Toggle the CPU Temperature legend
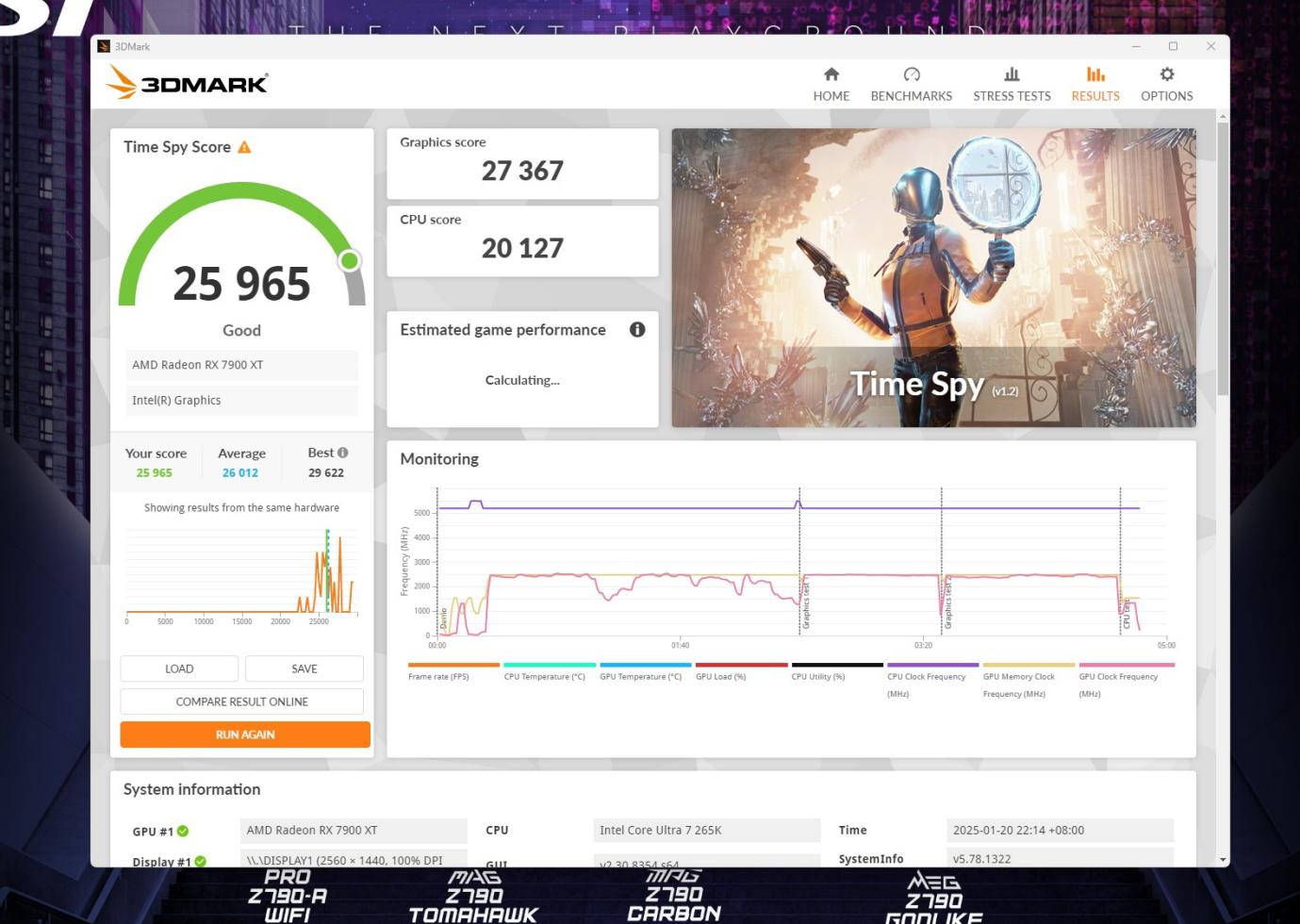This screenshot has height=924, width=1300. (x=550, y=671)
